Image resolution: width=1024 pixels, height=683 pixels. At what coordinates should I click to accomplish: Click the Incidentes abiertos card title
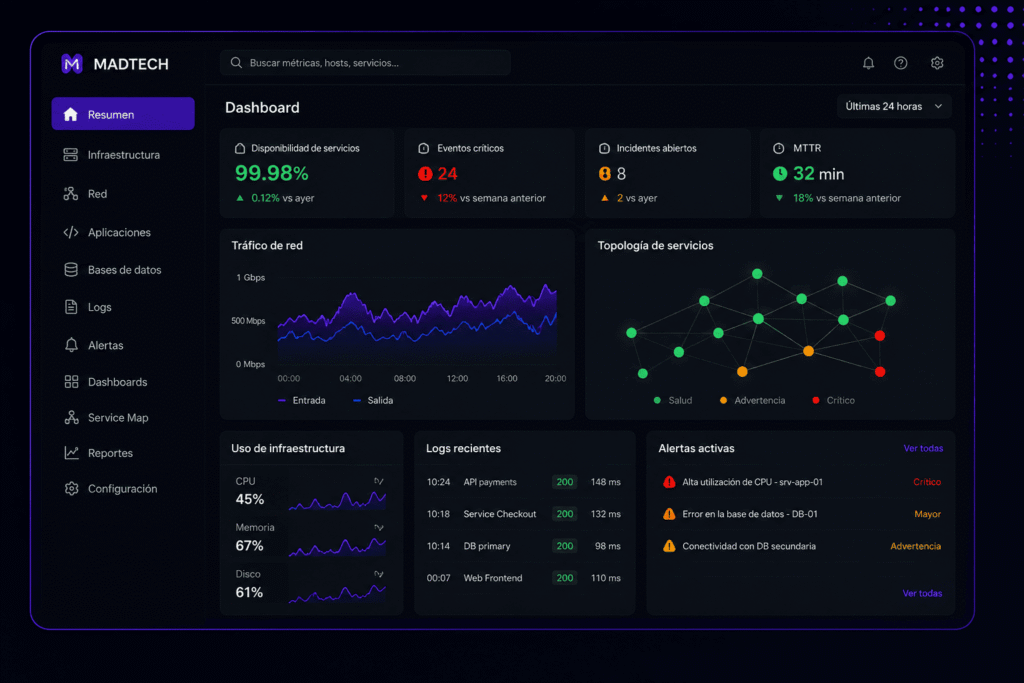pos(656,148)
